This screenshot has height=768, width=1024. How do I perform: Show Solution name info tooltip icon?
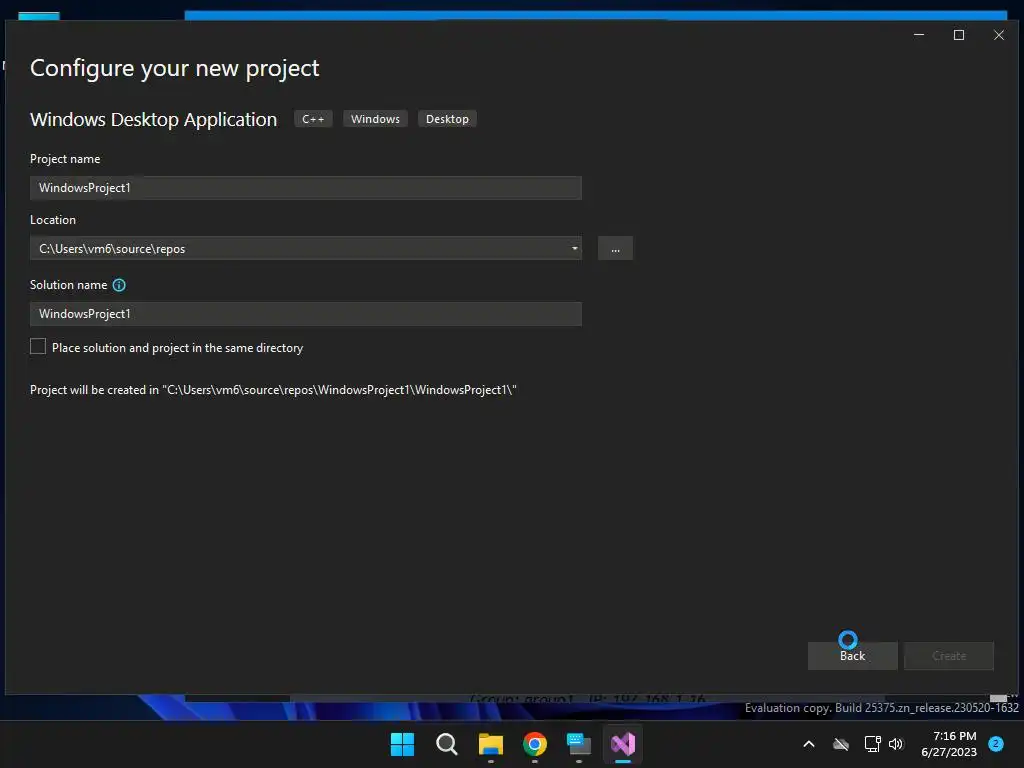[119, 285]
